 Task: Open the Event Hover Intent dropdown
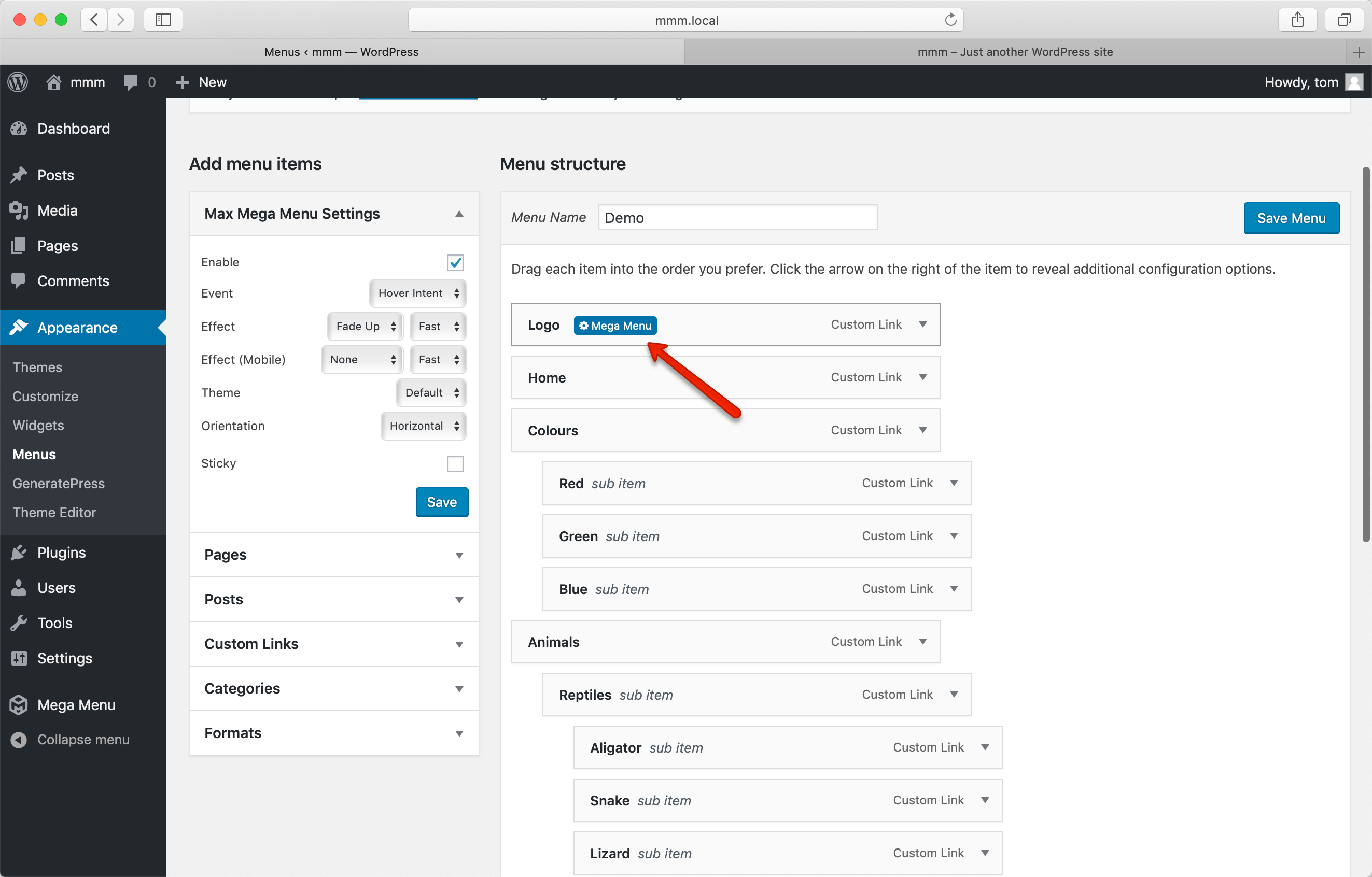417,293
